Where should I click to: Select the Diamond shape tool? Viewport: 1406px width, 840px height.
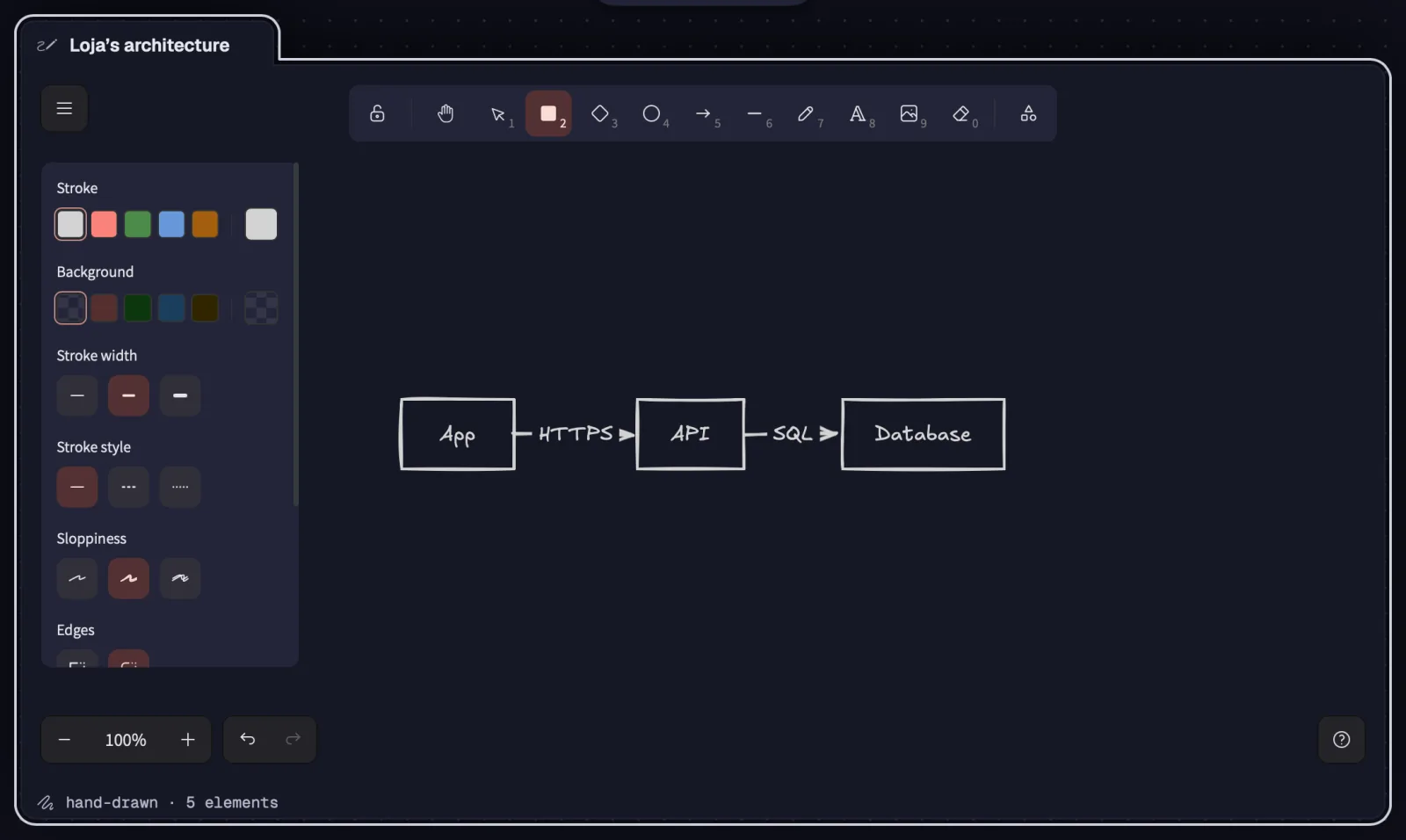tap(600, 113)
